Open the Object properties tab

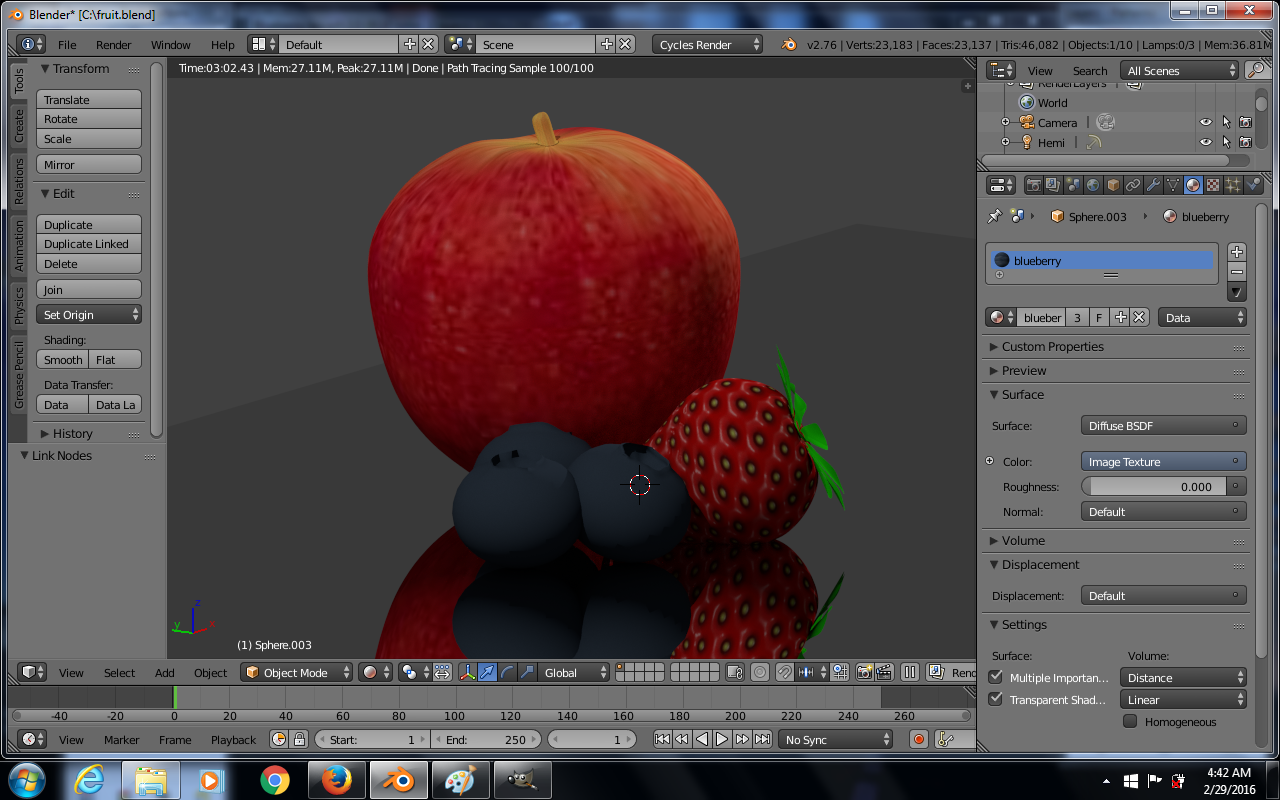1113,185
